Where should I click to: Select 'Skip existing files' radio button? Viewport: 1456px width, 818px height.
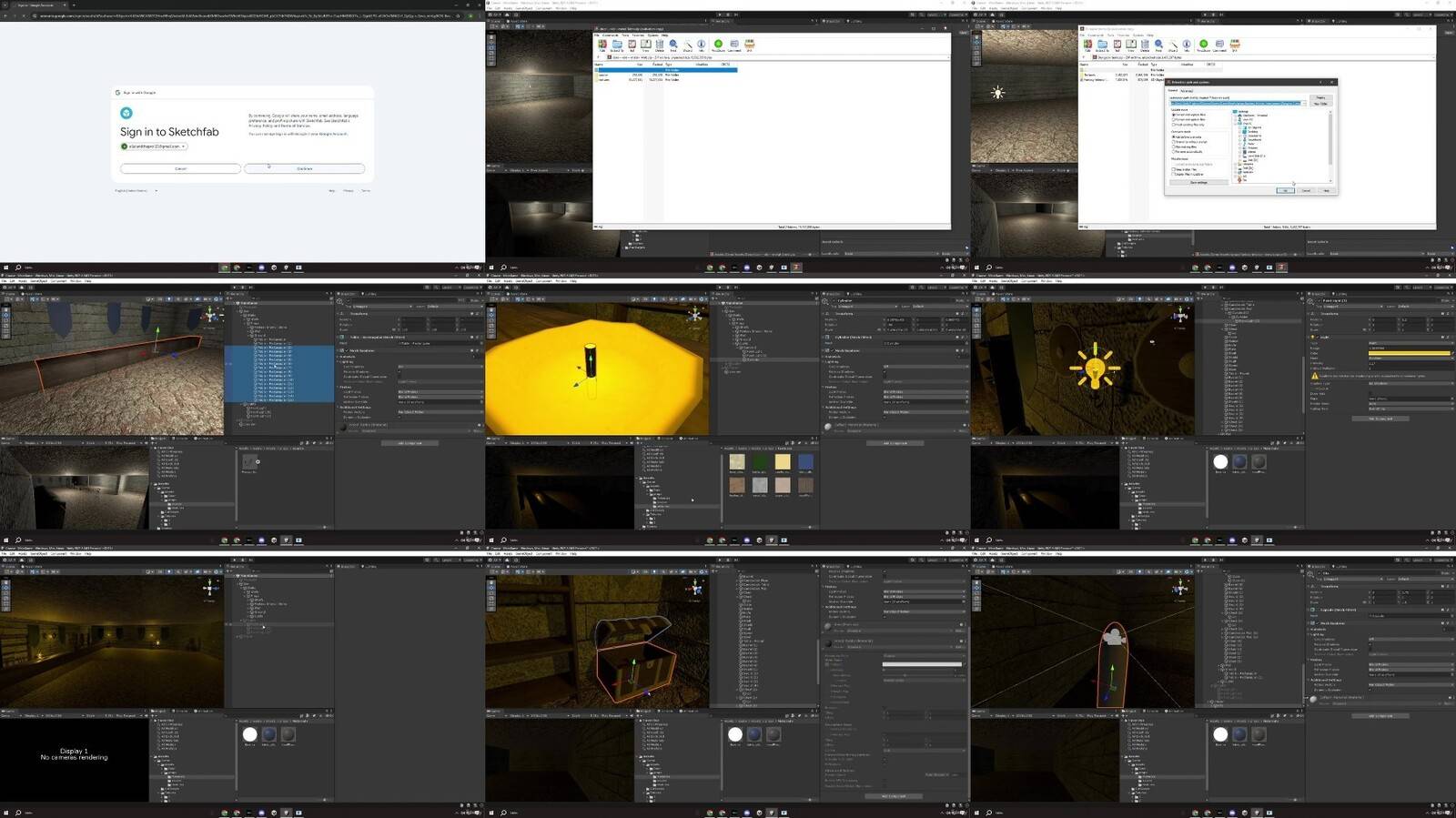1174,146
